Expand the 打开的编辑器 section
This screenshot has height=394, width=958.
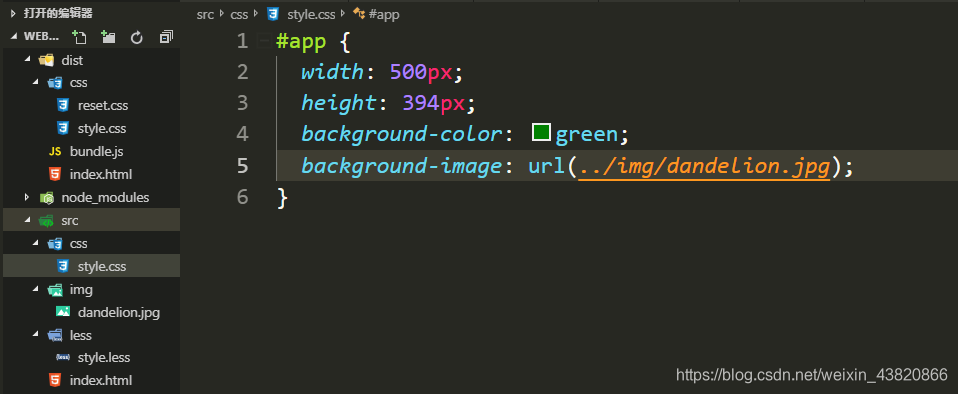[13, 13]
